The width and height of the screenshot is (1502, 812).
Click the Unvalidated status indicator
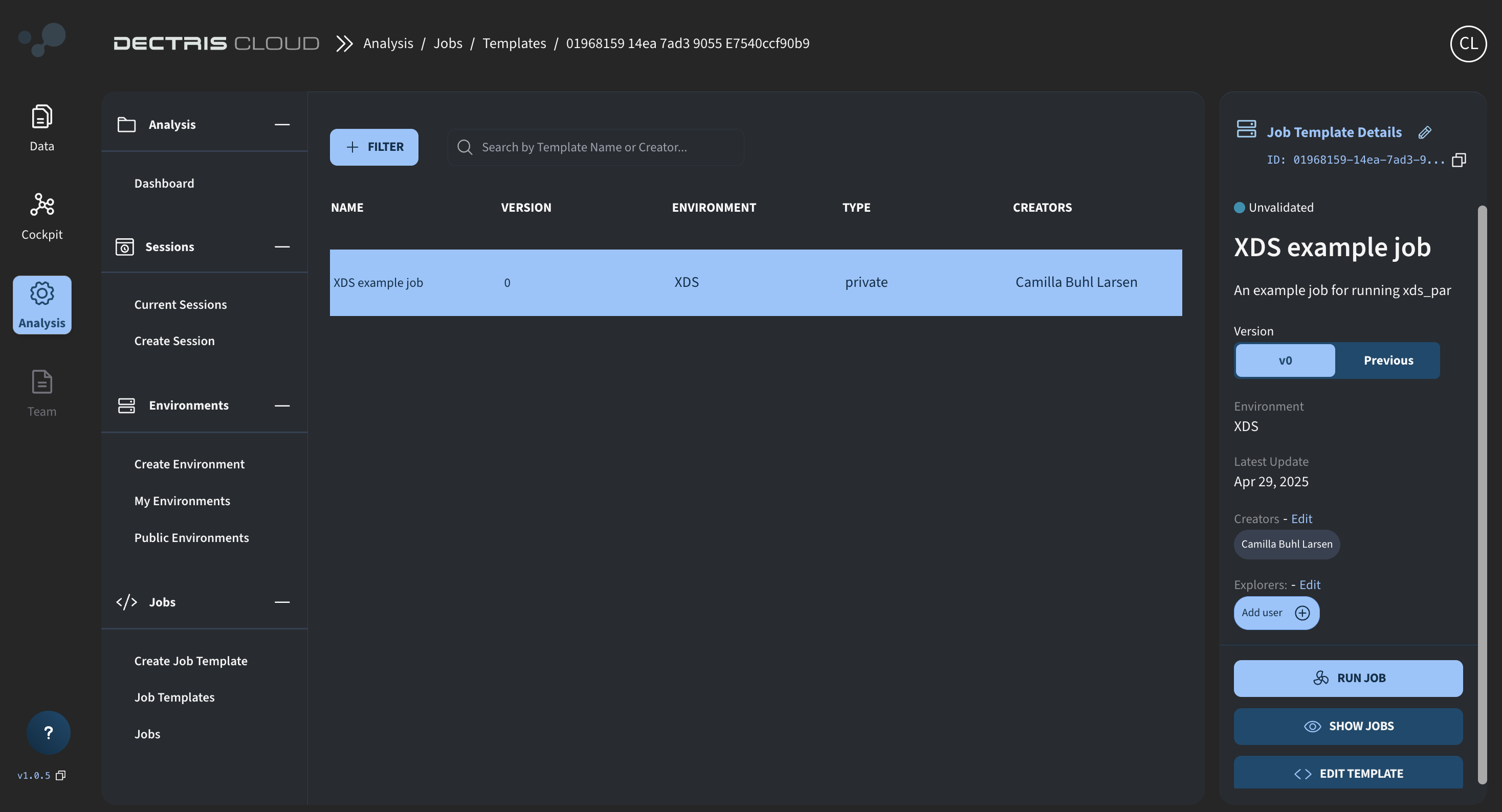pos(1273,208)
